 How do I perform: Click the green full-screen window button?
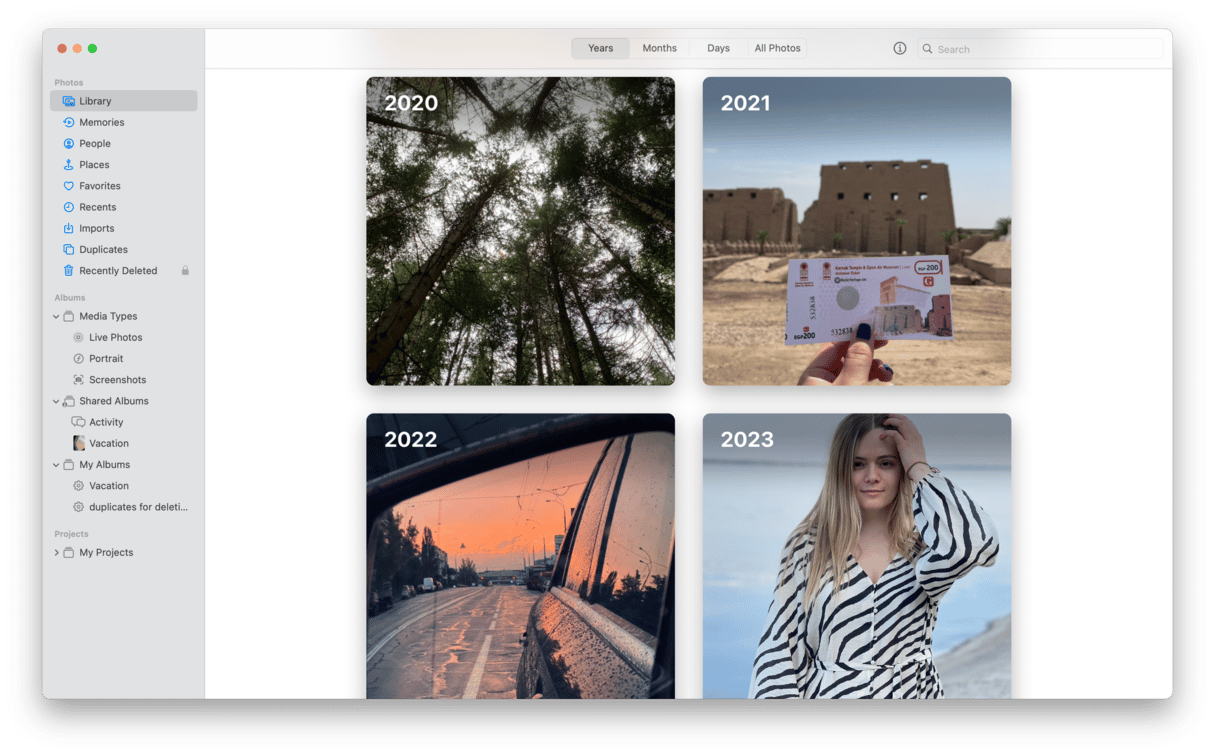(92, 48)
